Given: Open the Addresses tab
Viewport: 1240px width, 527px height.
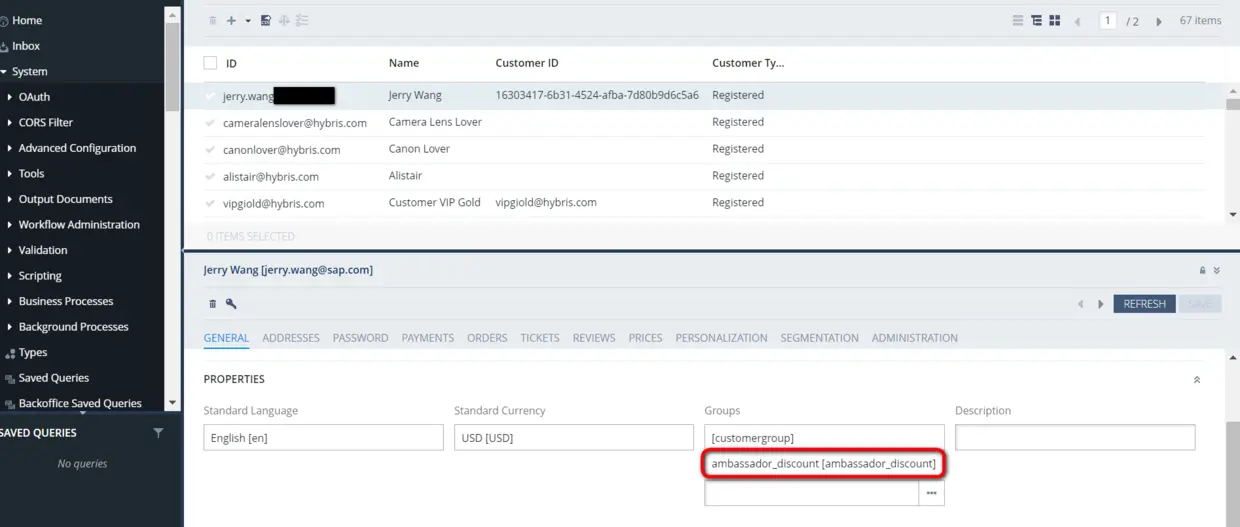Looking at the screenshot, I should pyautogui.click(x=291, y=338).
